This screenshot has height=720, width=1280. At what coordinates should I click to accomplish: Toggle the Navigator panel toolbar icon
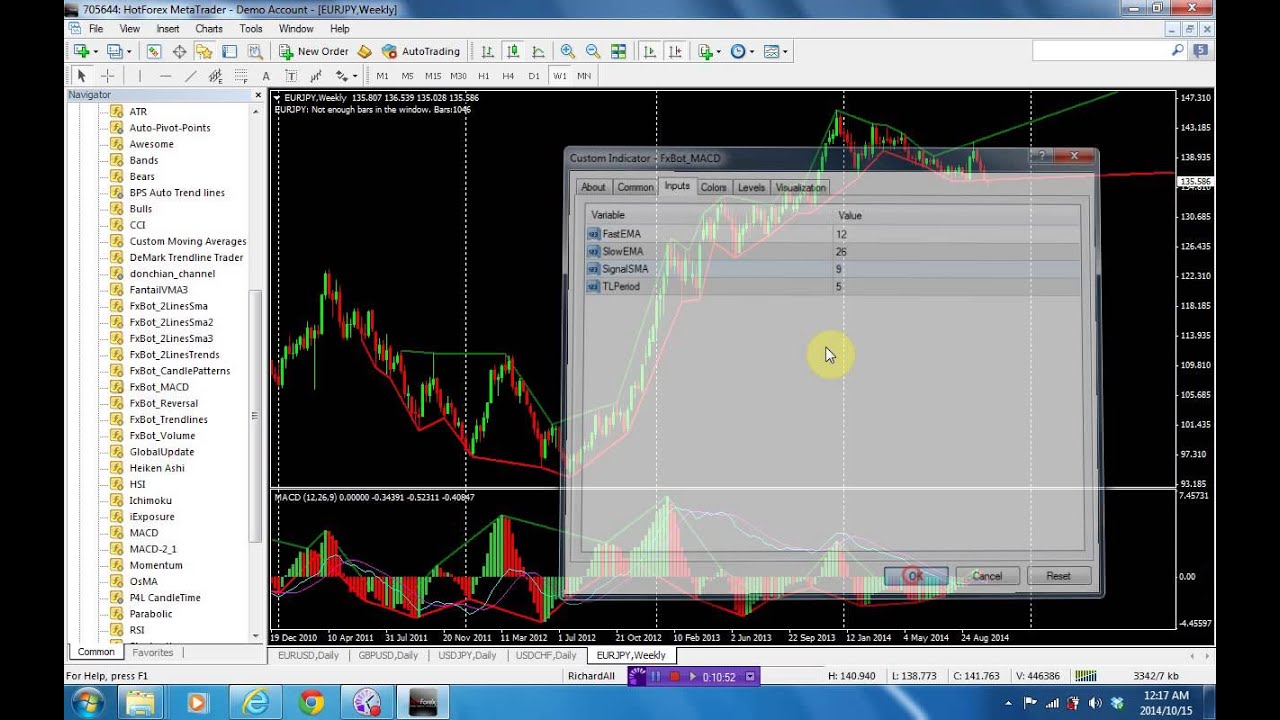(204, 51)
